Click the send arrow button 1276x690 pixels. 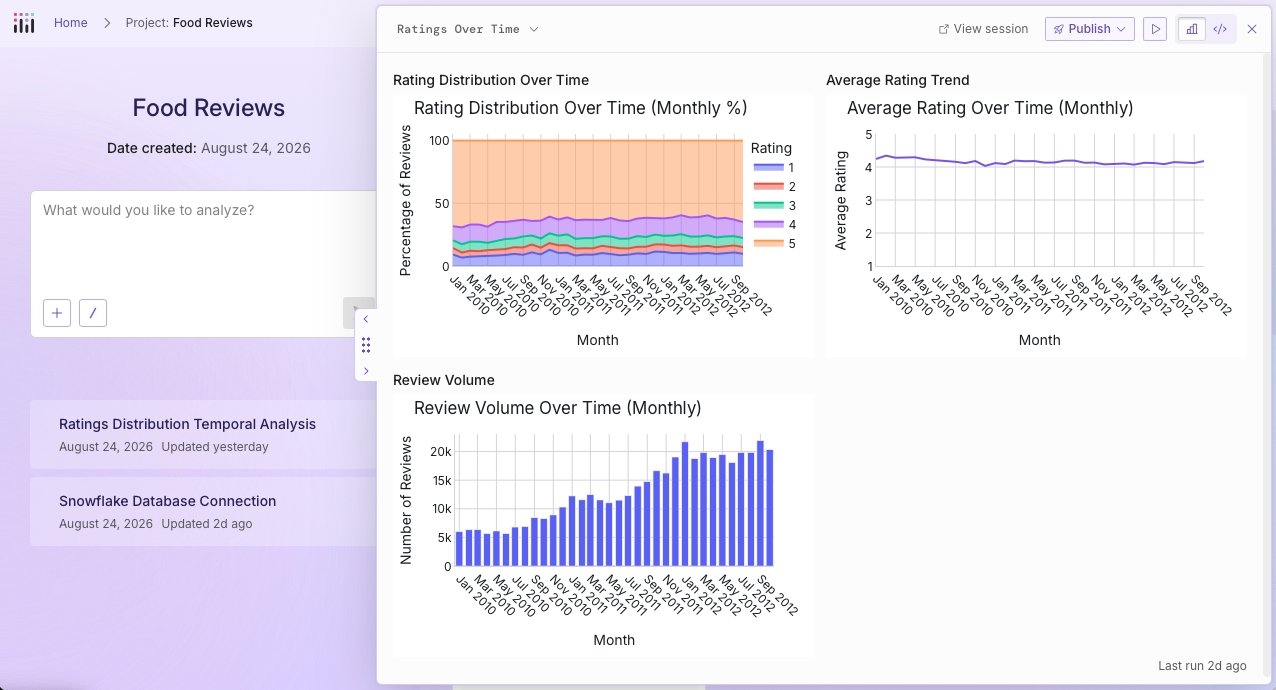[x=358, y=313]
